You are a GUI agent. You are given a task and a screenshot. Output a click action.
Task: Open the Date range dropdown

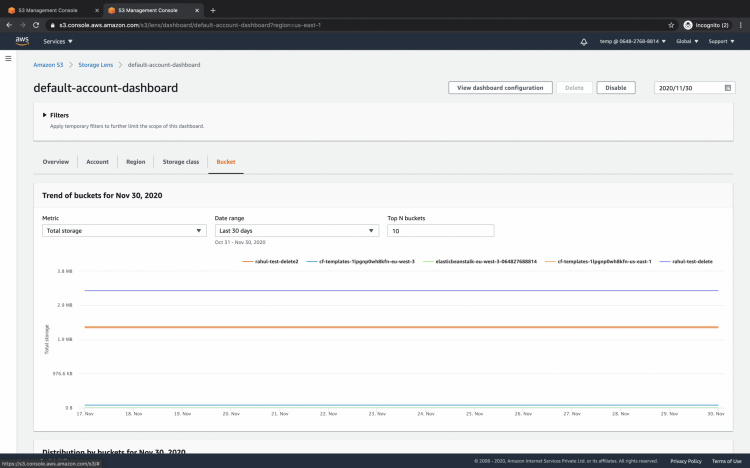[296, 230]
